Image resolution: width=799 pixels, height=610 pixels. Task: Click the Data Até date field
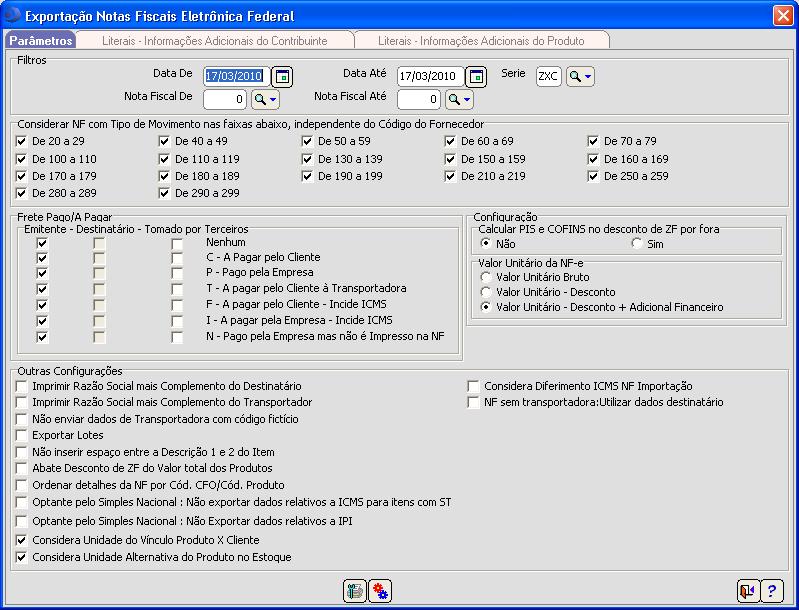[x=429, y=76]
